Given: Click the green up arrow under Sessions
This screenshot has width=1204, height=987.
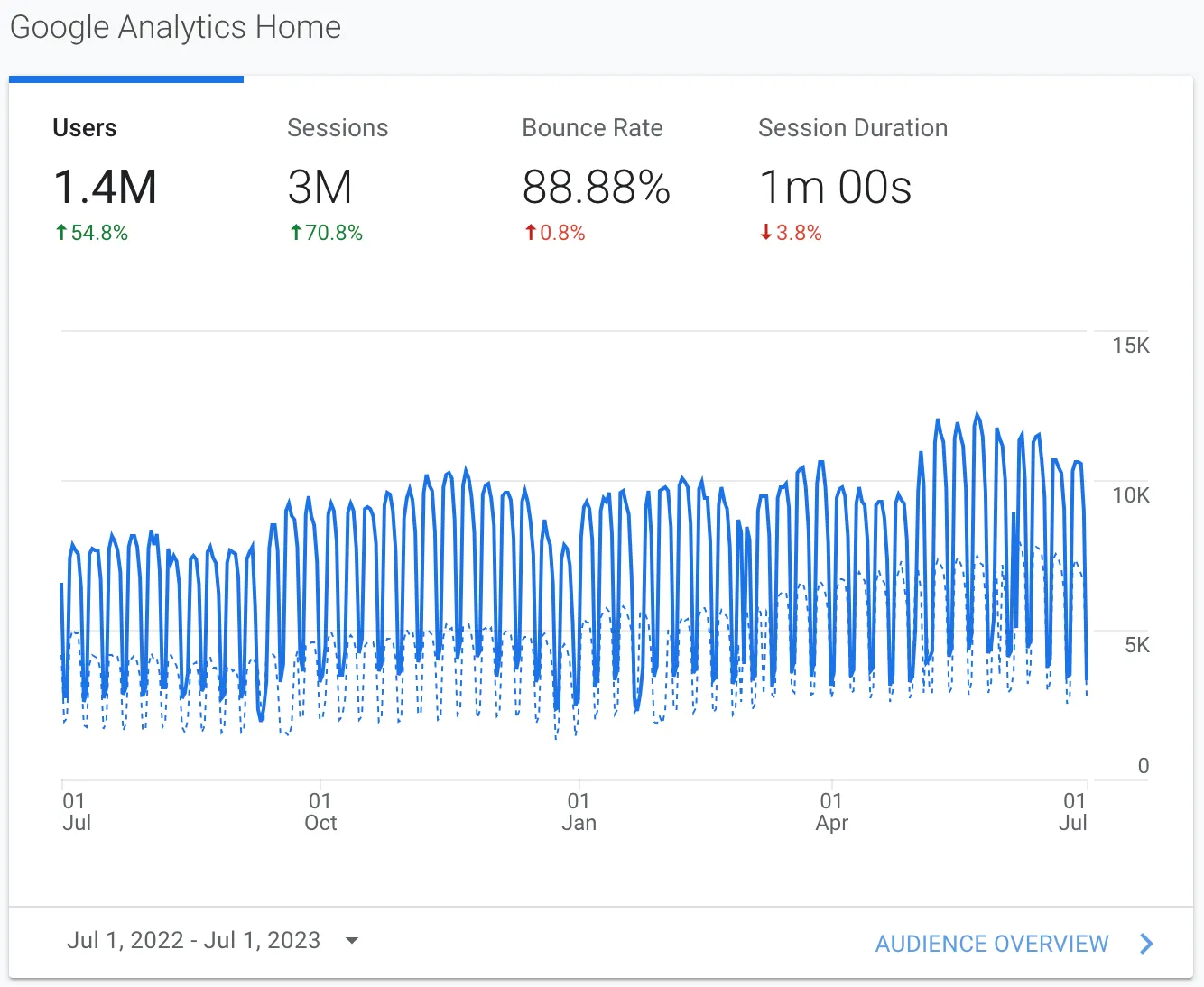Looking at the screenshot, I should coord(296,233).
